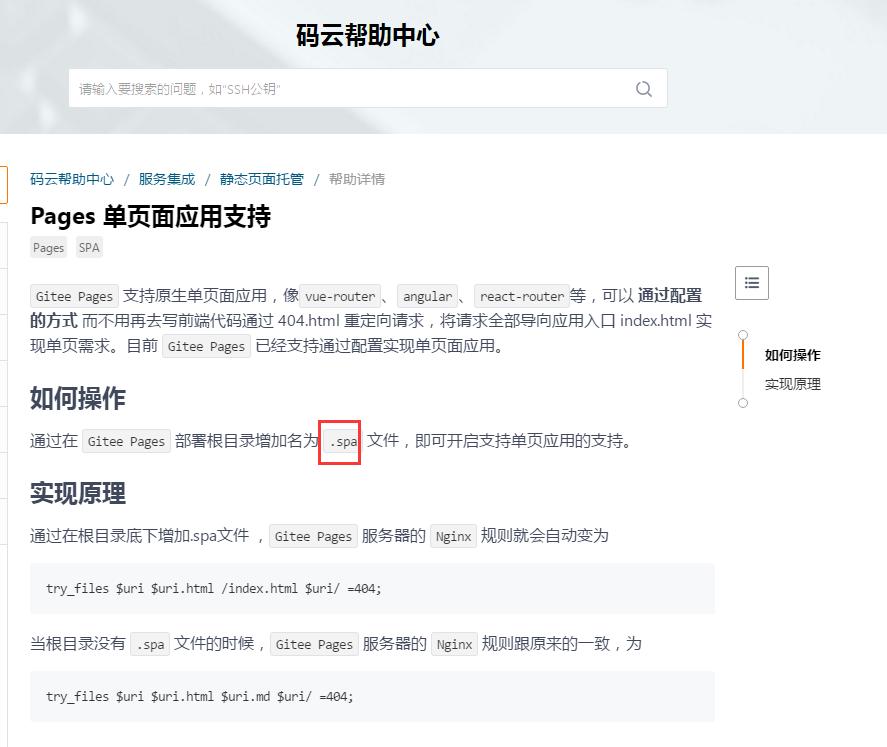
Task: Select the SPA tag
Action: tap(89, 248)
